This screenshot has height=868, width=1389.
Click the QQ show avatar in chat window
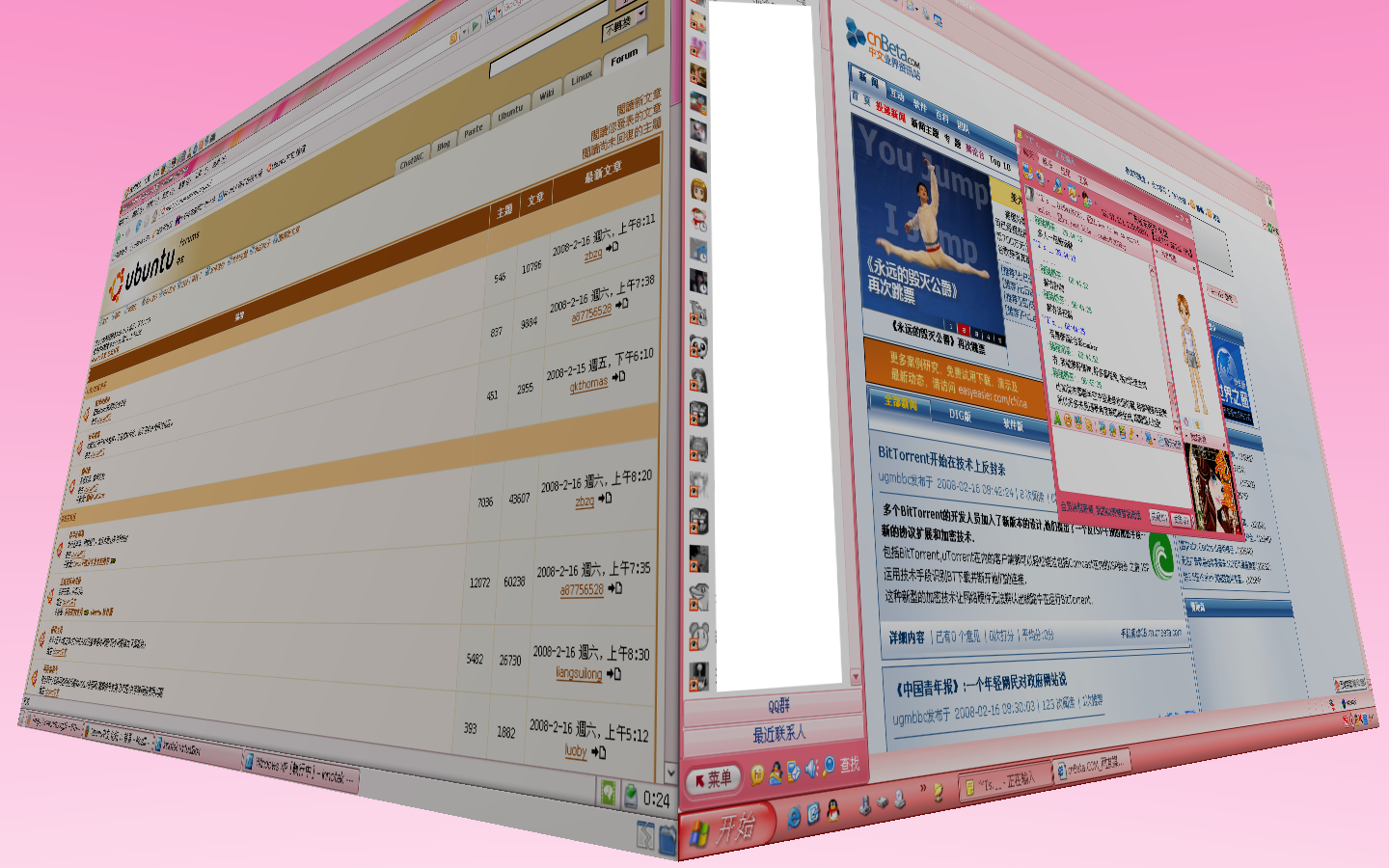pos(1189,352)
